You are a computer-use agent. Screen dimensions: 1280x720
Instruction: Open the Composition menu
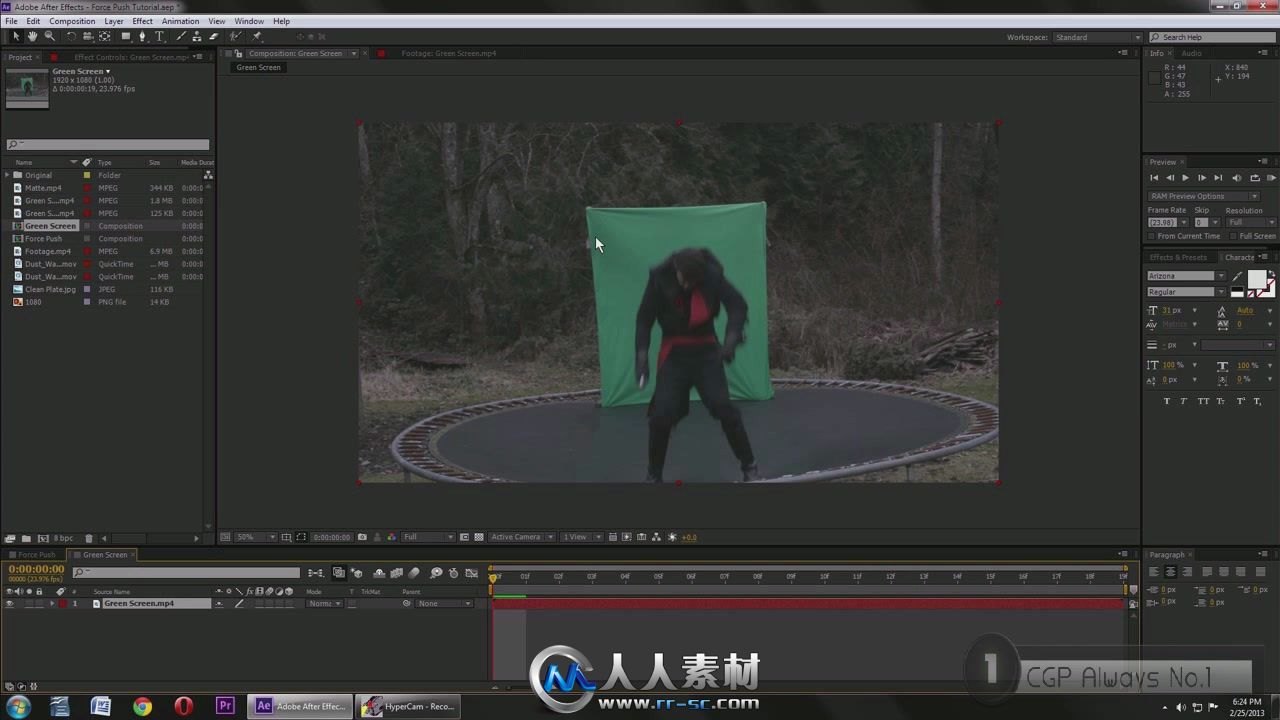(72, 21)
